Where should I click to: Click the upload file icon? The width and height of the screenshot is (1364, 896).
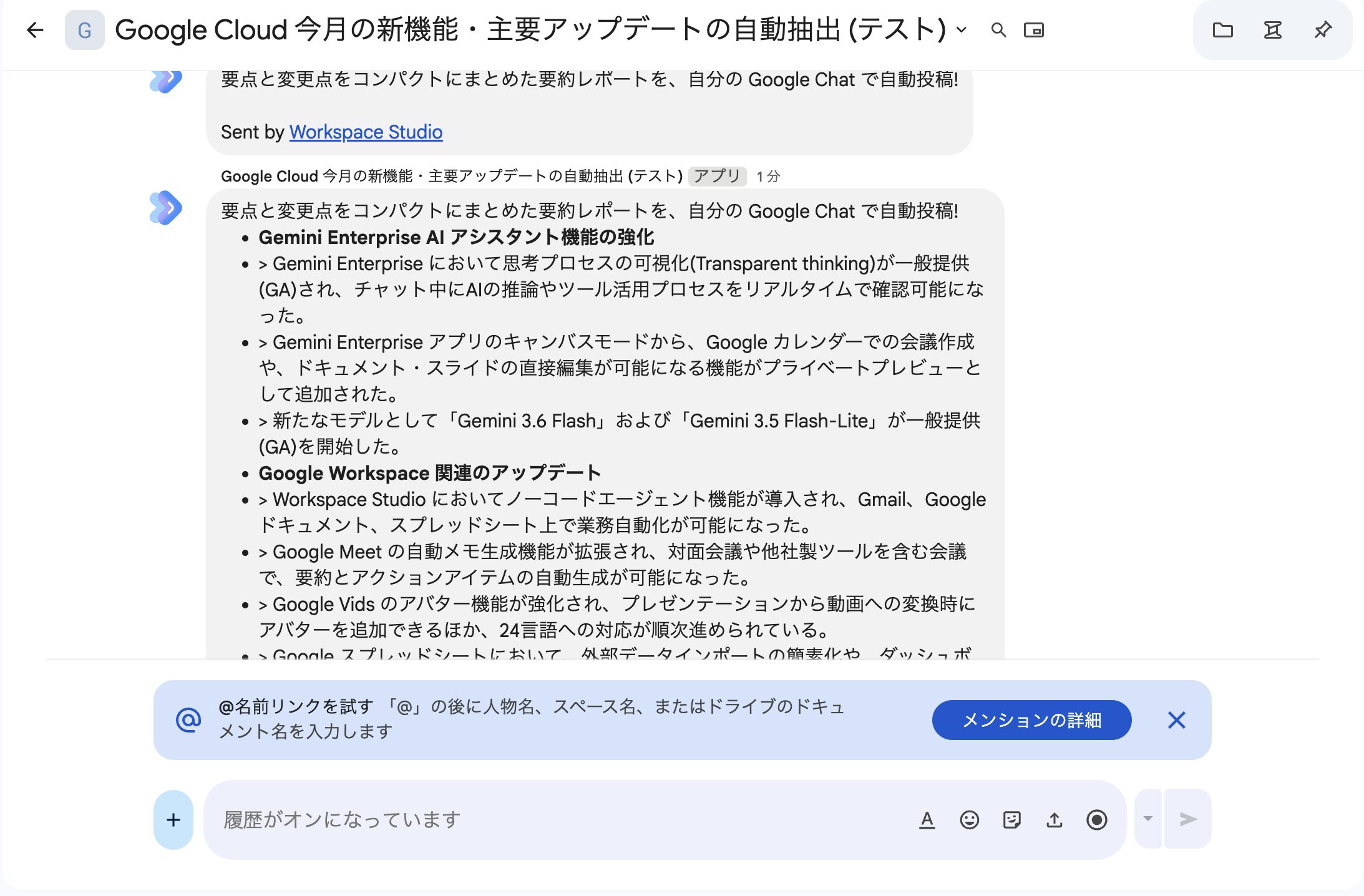pos(1055,820)
